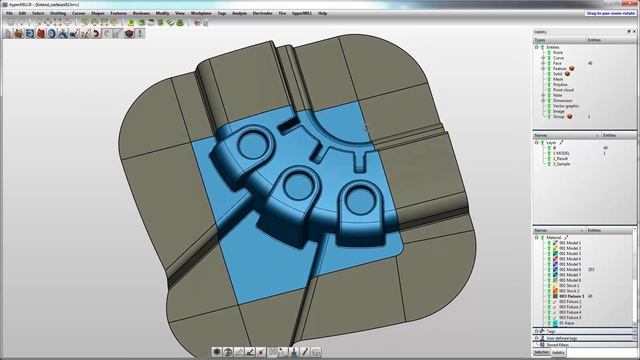The width and height of the screenshot is (640, 360).
Task: Toggle visibility filter icon for Mesh entities
Action: pos(549,79)
